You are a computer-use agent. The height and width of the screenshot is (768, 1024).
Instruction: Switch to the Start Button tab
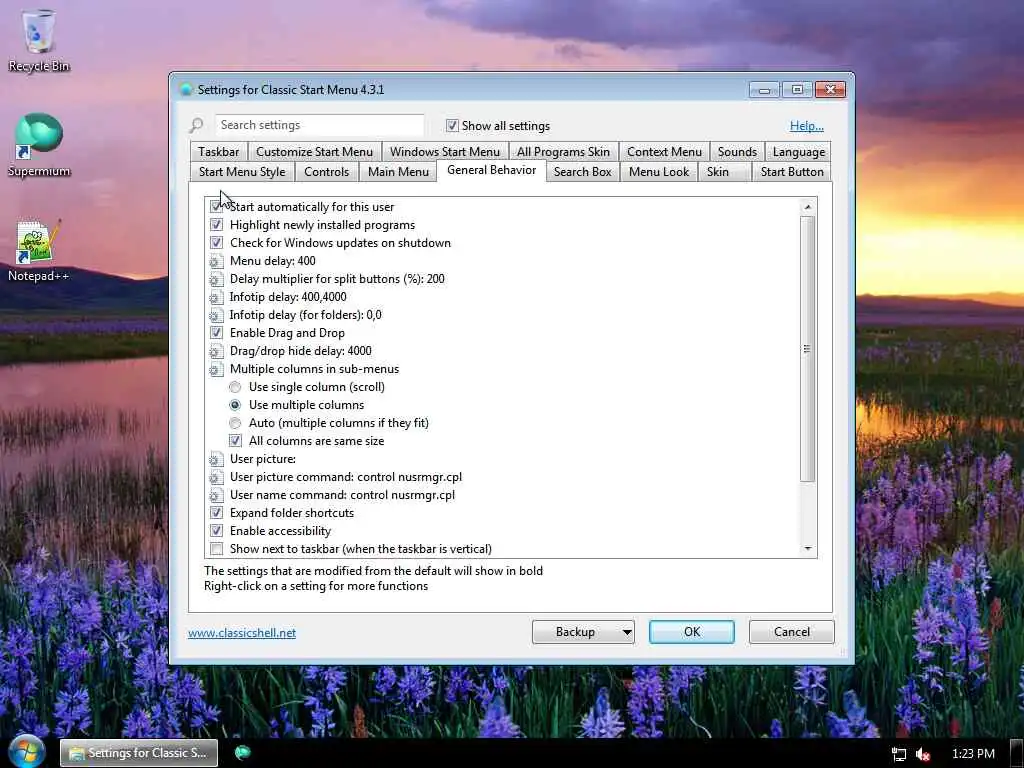pyautogui.click(x=792, y=172)
